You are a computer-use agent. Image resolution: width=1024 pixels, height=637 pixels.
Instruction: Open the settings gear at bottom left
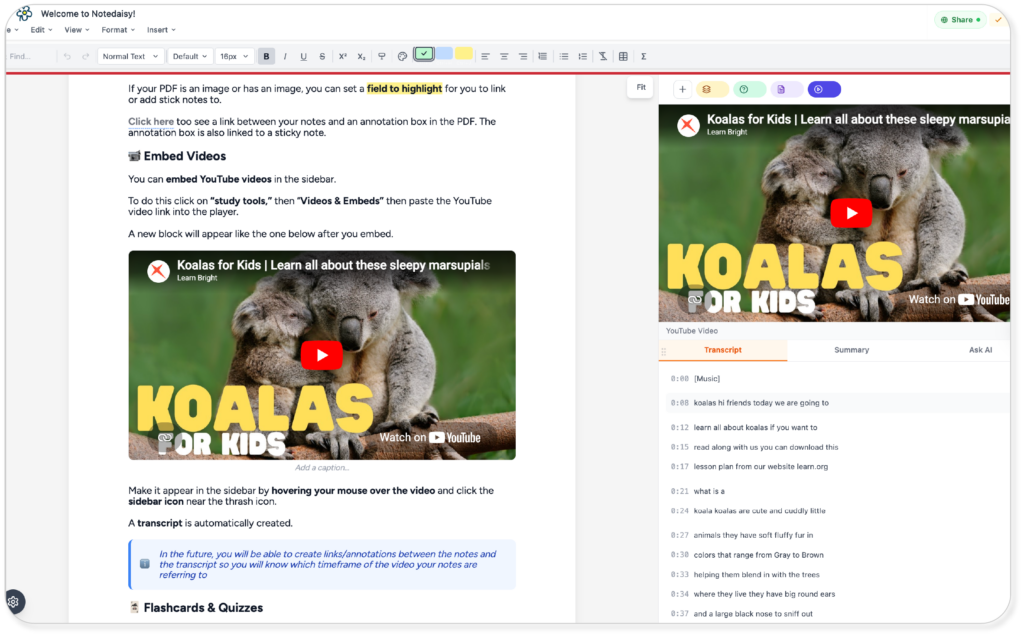tap(14, 602)
